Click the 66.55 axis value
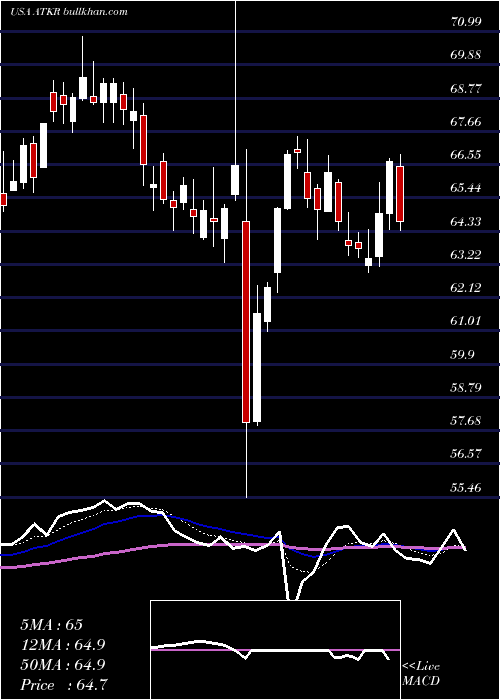 click(x=466, y=154)
